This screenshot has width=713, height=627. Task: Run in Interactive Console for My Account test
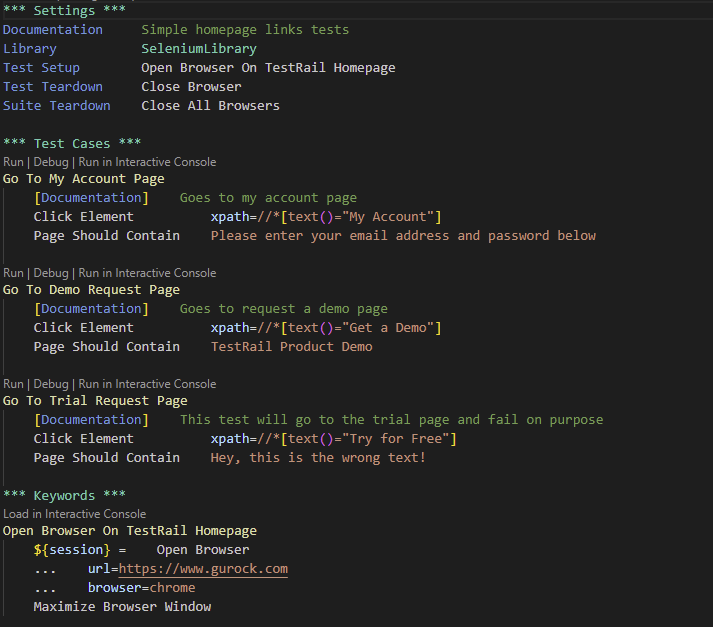point(147,162)
